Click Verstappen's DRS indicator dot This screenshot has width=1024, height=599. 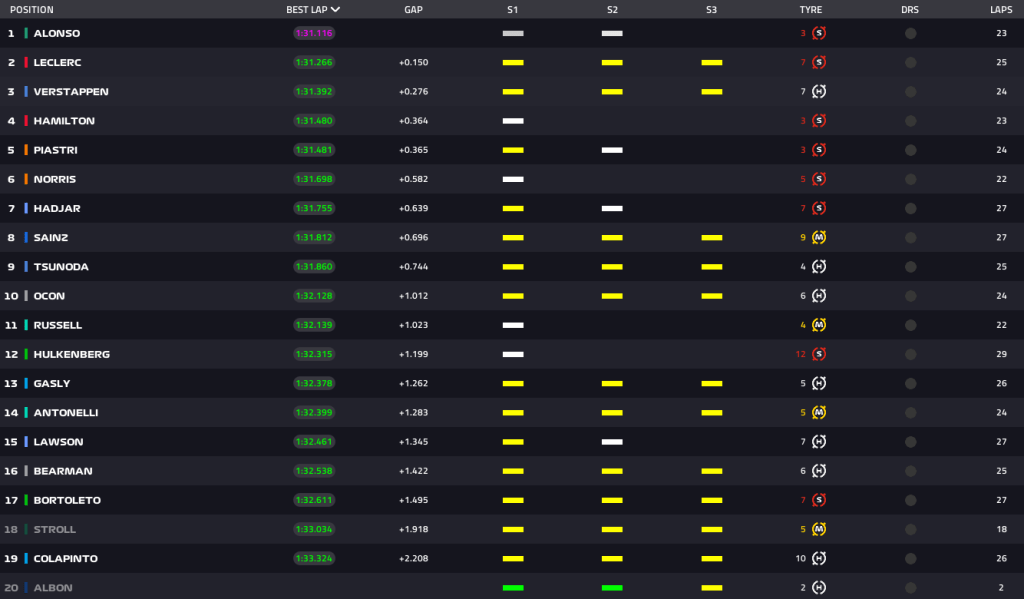pyautogui.click(x=910, y=91)
